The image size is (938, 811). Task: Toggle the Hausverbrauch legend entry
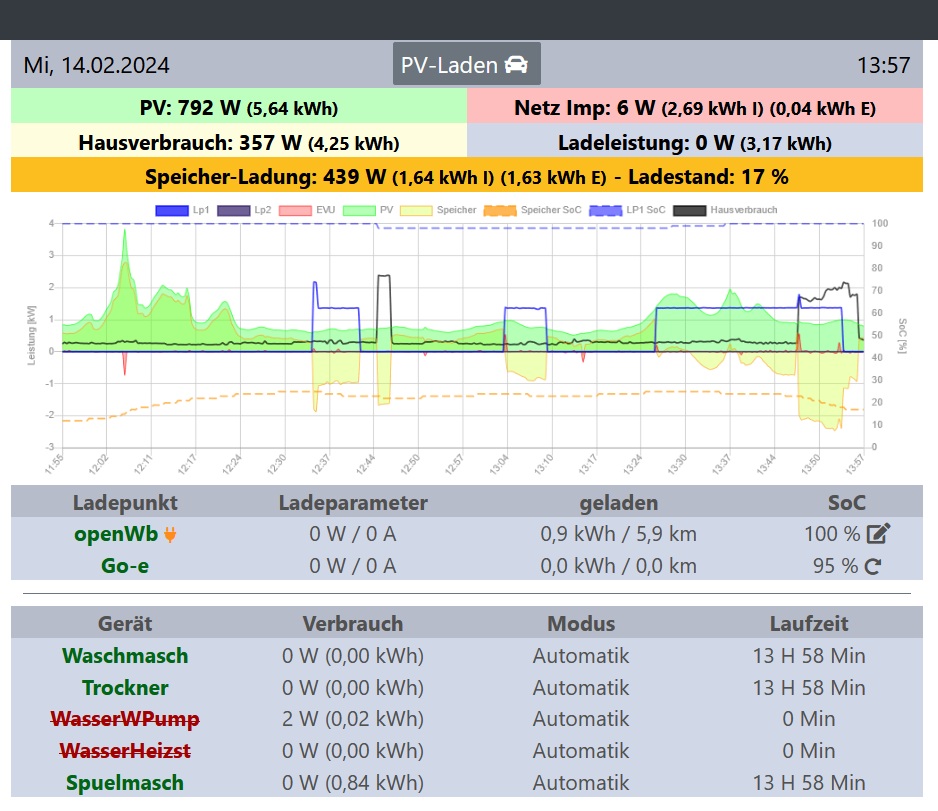[x=726, y=211]
